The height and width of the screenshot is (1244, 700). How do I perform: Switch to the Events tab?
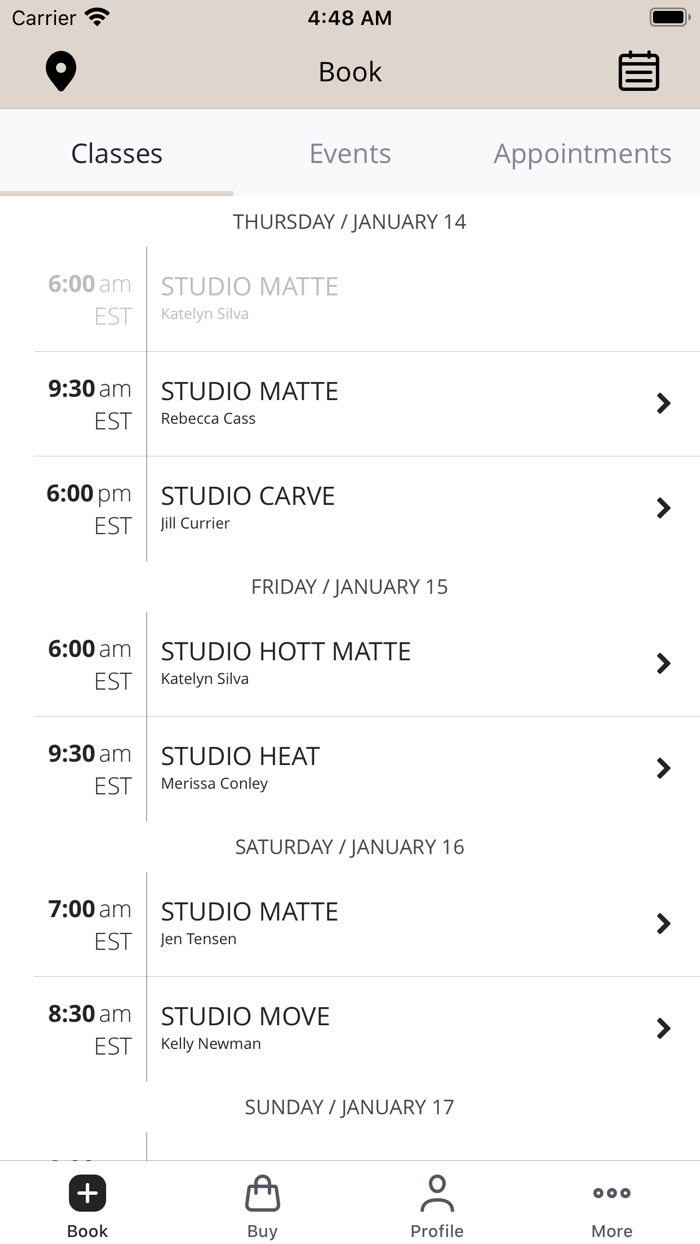point(350,153)
